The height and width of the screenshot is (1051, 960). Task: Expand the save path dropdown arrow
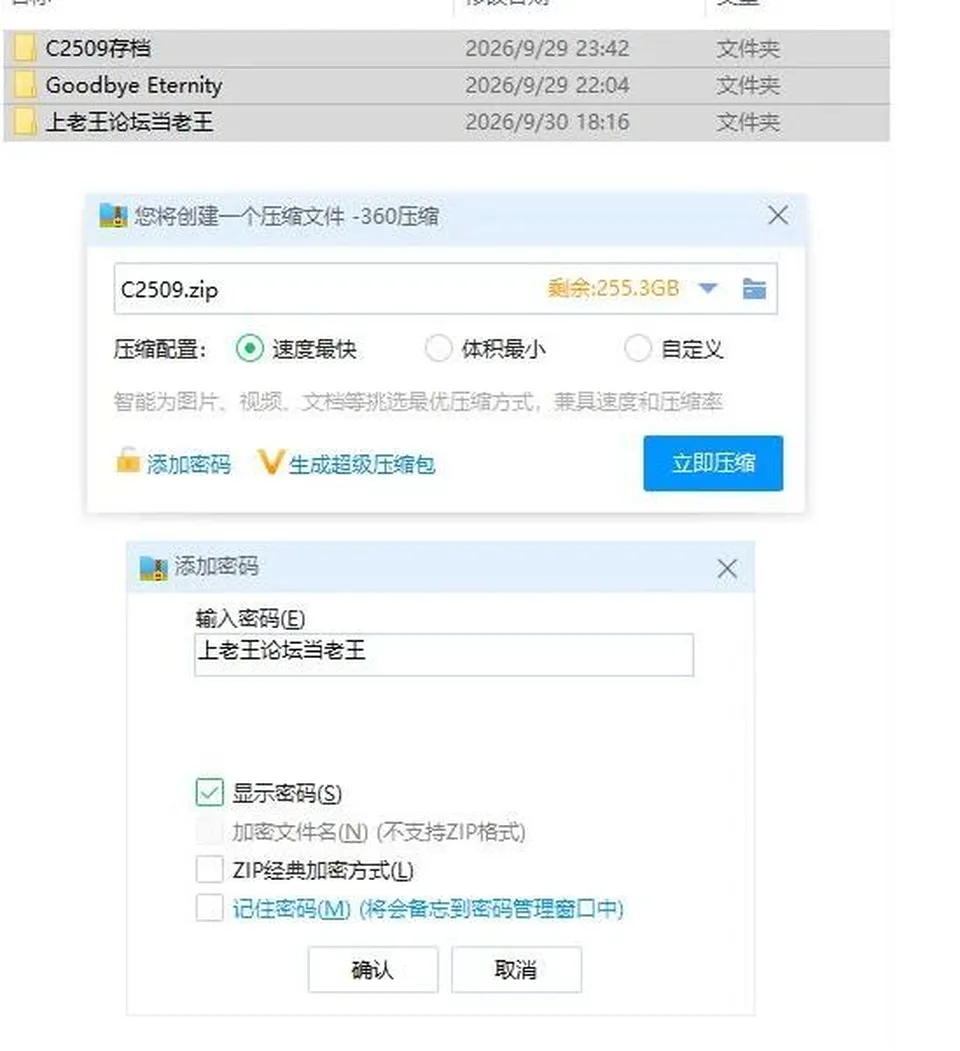(708, 288)
